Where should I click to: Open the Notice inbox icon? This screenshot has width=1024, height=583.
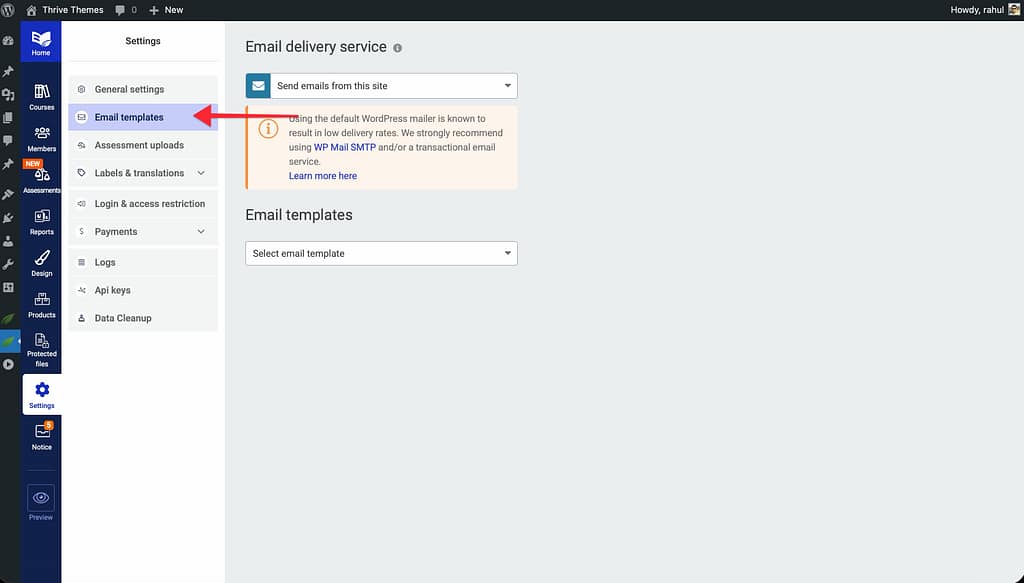point(41,436)
